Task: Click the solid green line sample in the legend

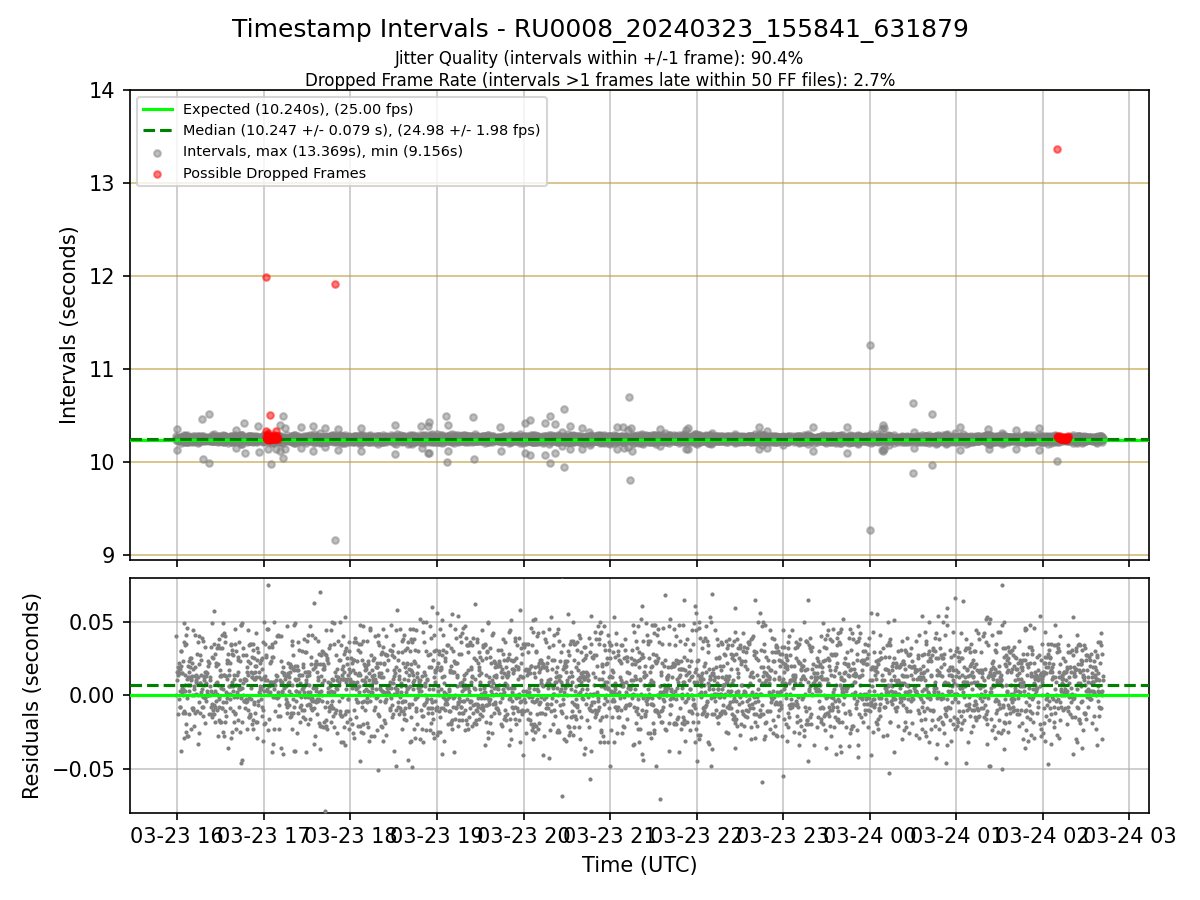Action: click(159, 109)
